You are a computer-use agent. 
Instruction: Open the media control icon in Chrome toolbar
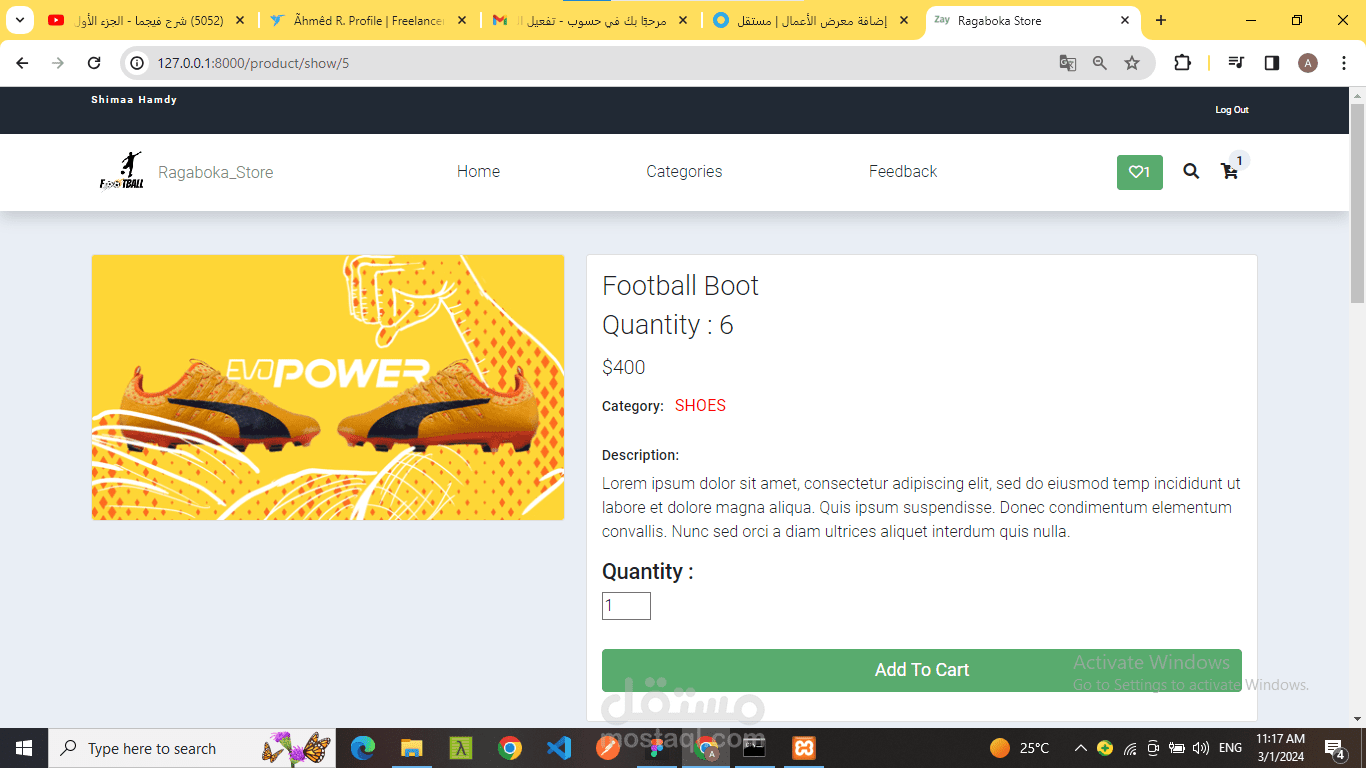[1236, 63]
